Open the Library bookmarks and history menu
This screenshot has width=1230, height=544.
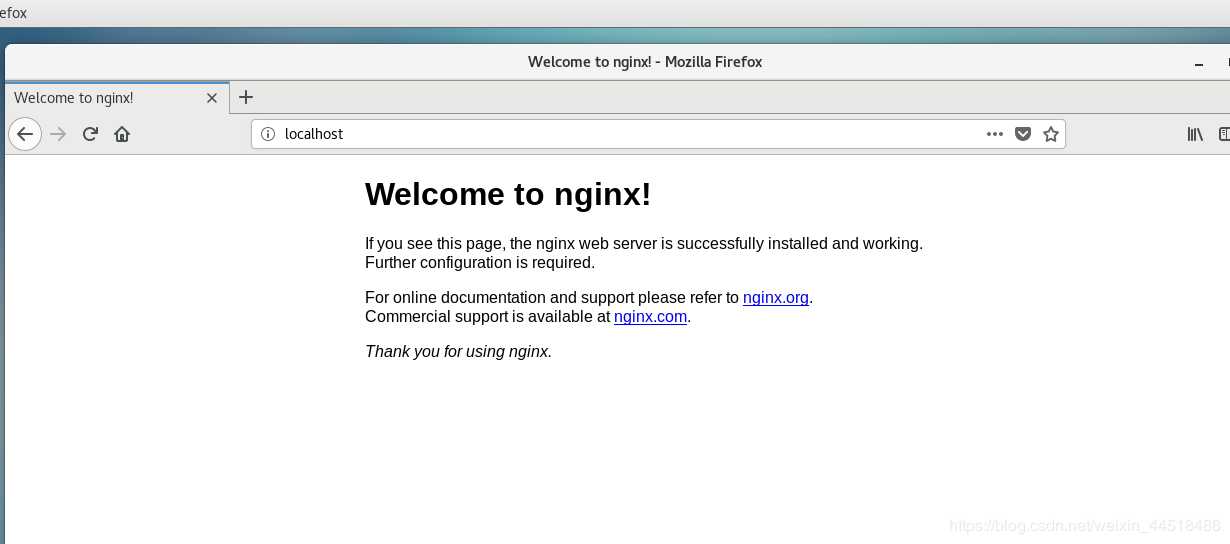pyautogui.click(x=1195, y=134)
